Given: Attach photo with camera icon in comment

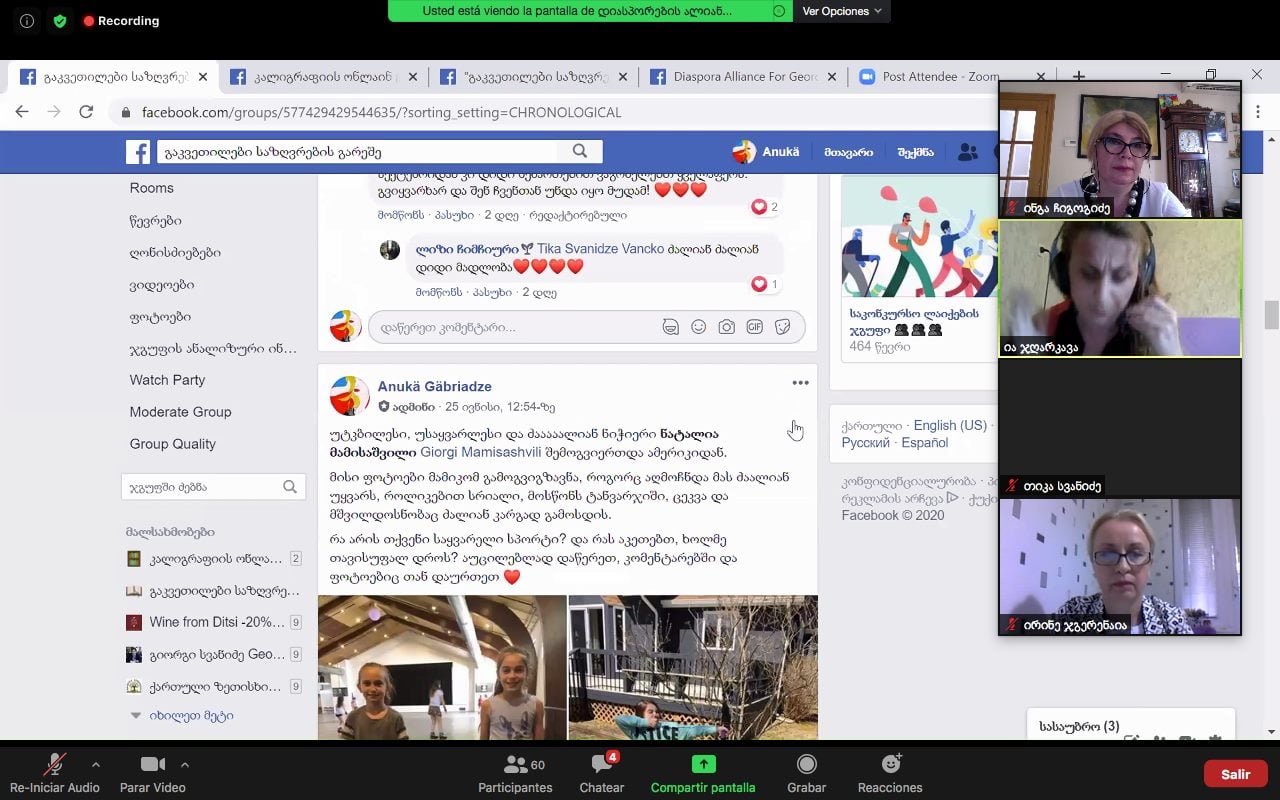Looking at the screenshot, I should pyautogui.click(x=727, y=327).
